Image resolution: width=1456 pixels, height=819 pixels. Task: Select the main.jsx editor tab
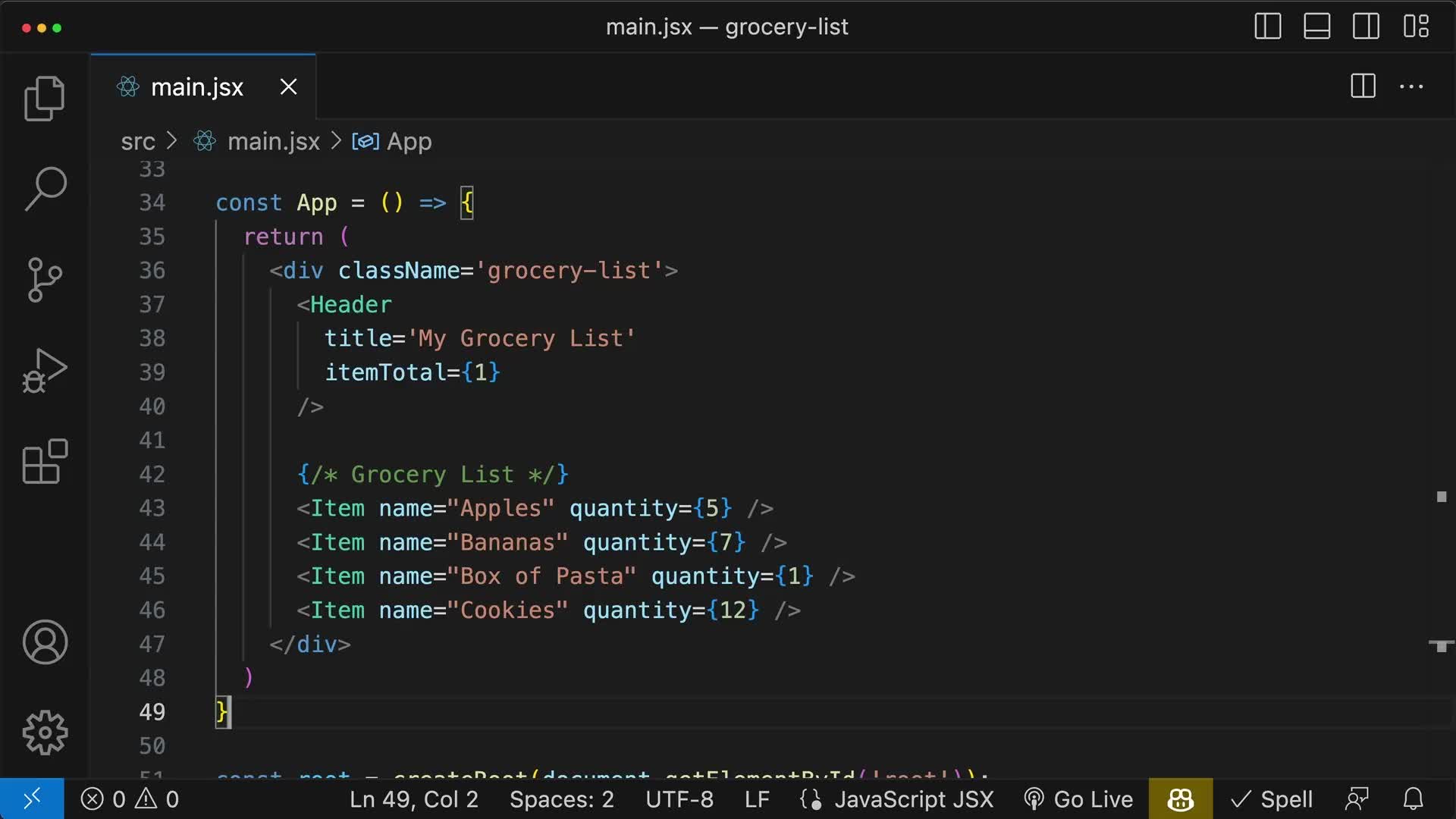196,87
